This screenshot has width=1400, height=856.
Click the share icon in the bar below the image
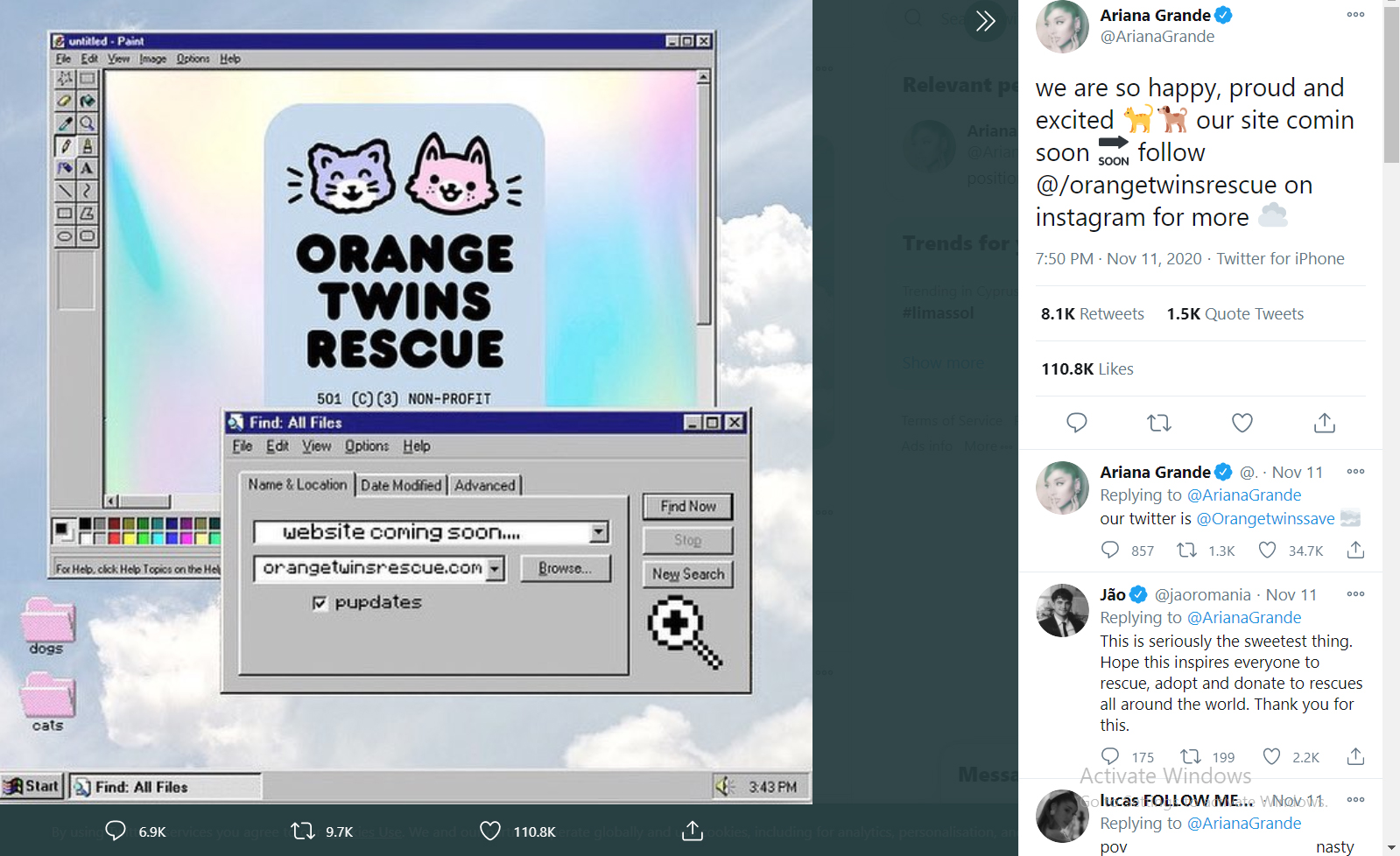[x=693, y=831]
